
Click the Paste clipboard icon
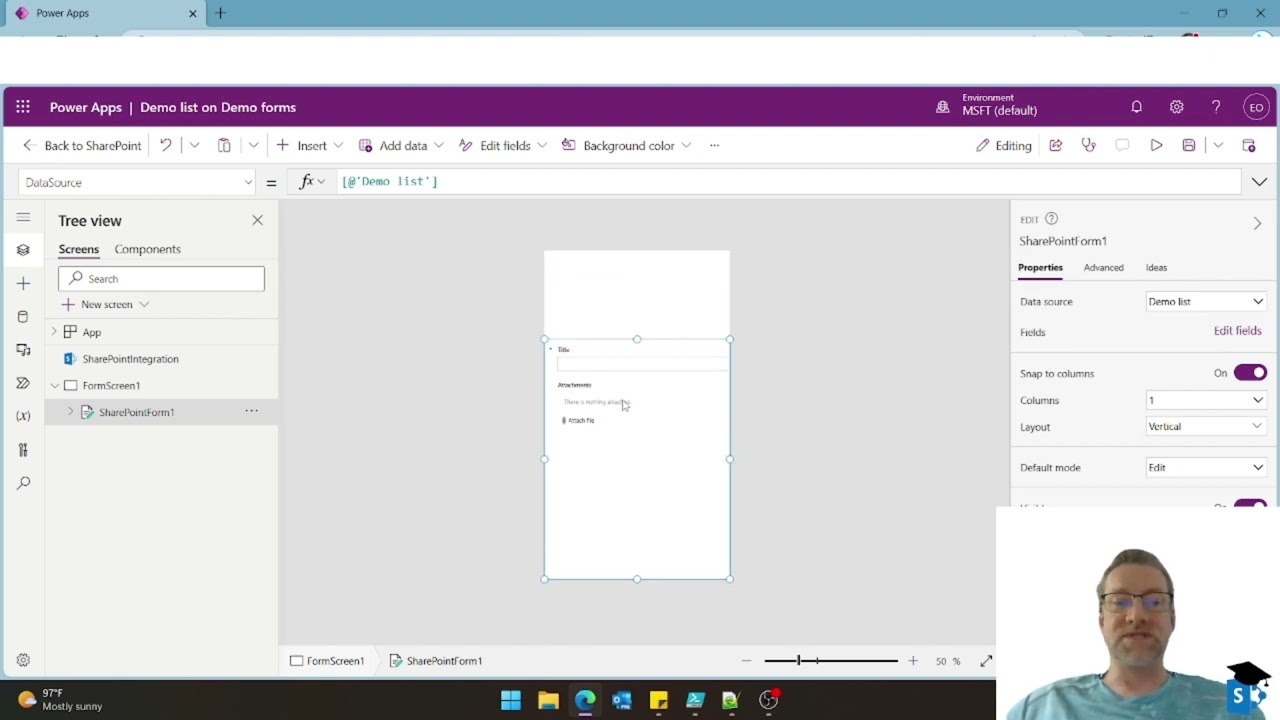[x=224, y=145]
